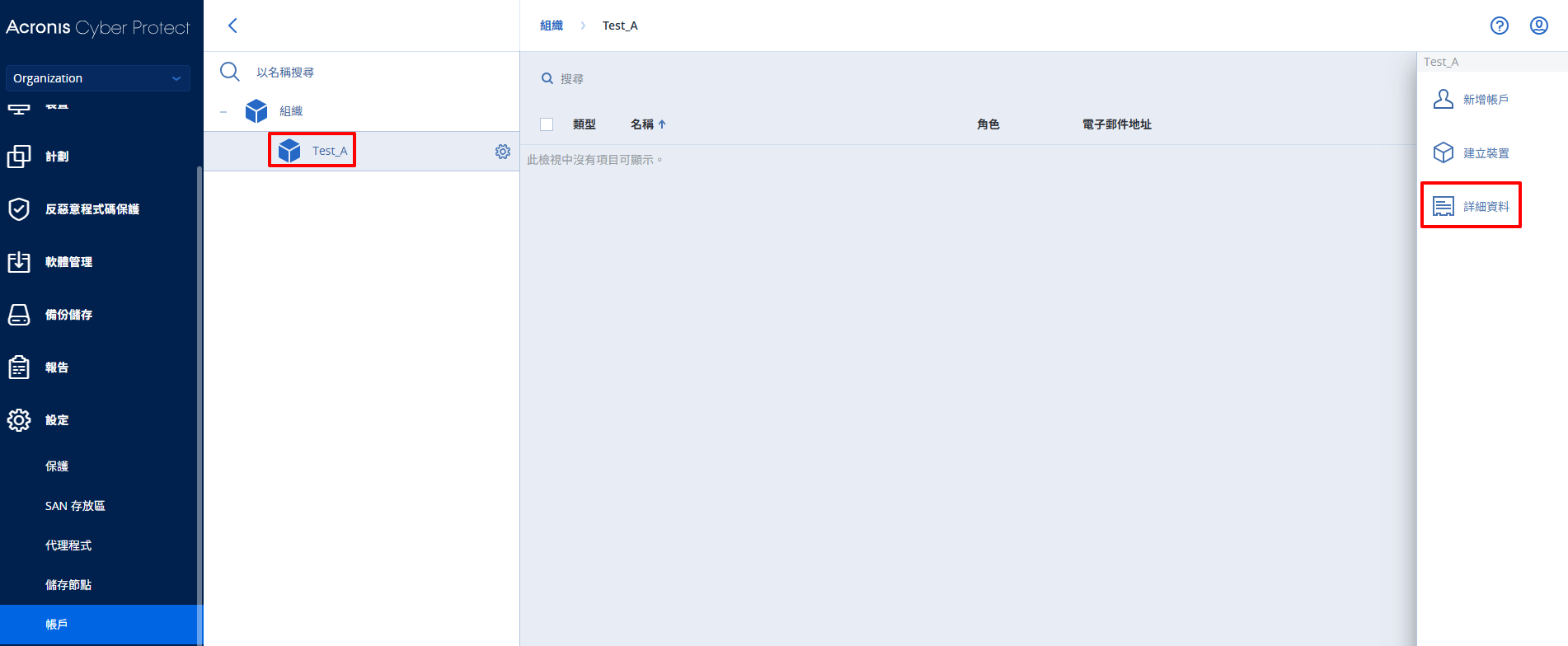The image size is (1568, 646).
Task: Open 備份儲存 menu item
Action: click(68, 315)
